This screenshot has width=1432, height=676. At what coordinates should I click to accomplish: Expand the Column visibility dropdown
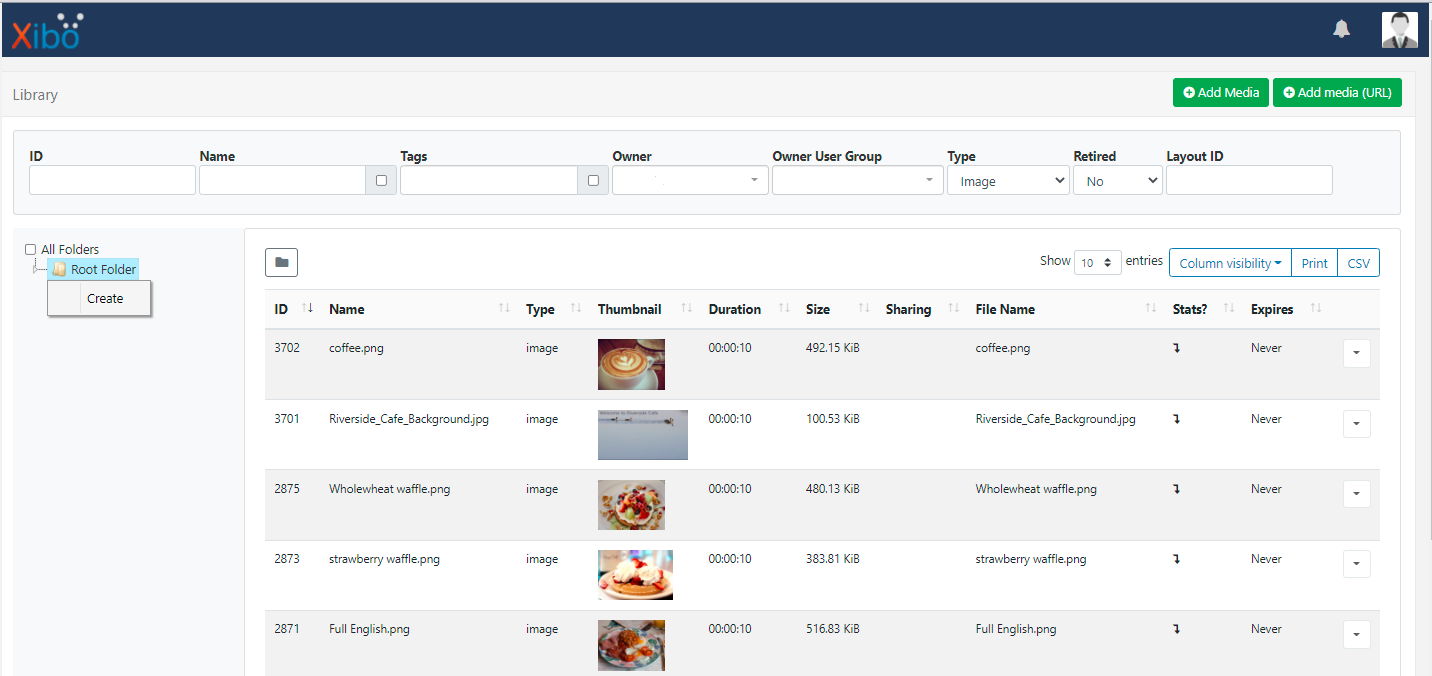pos(1230,263)
